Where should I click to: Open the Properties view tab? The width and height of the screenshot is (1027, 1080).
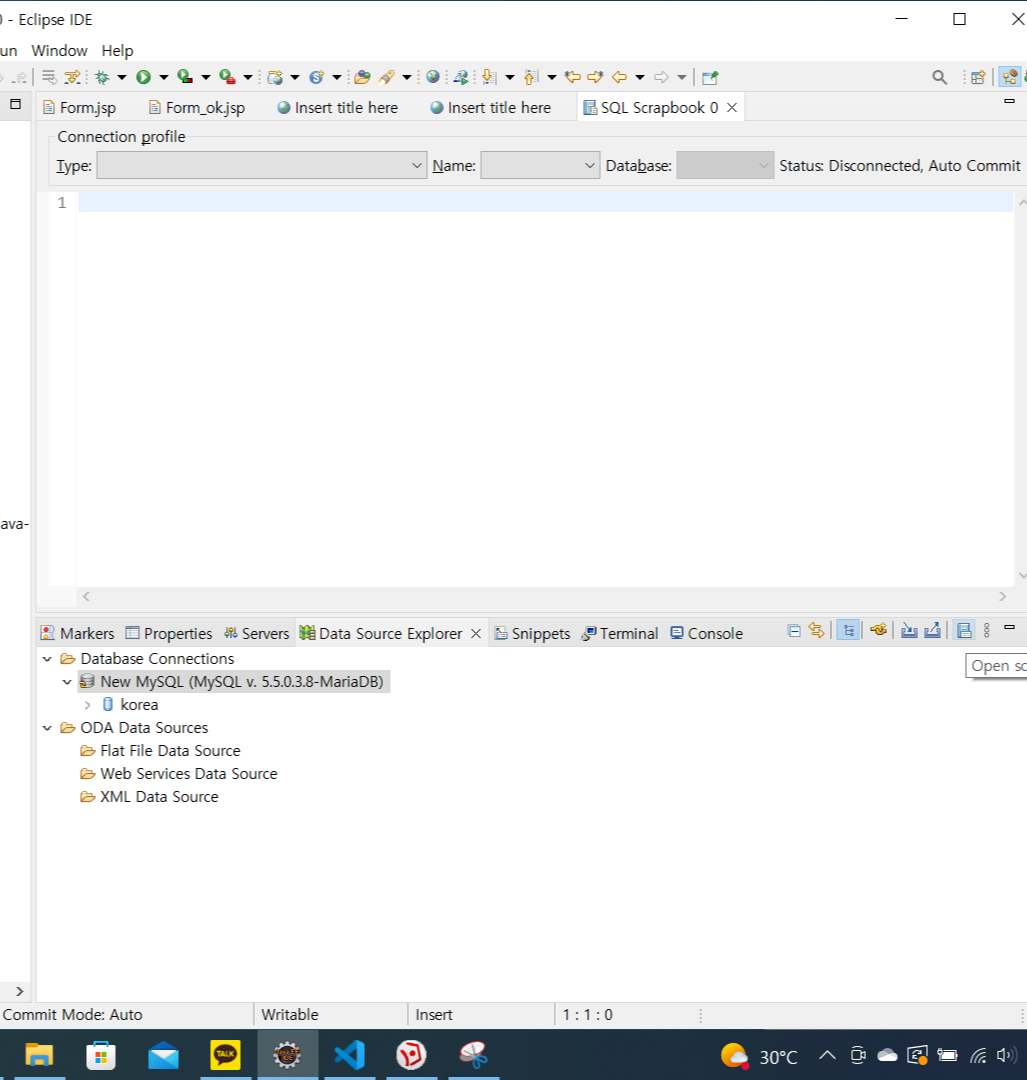(x=169, y=633)
